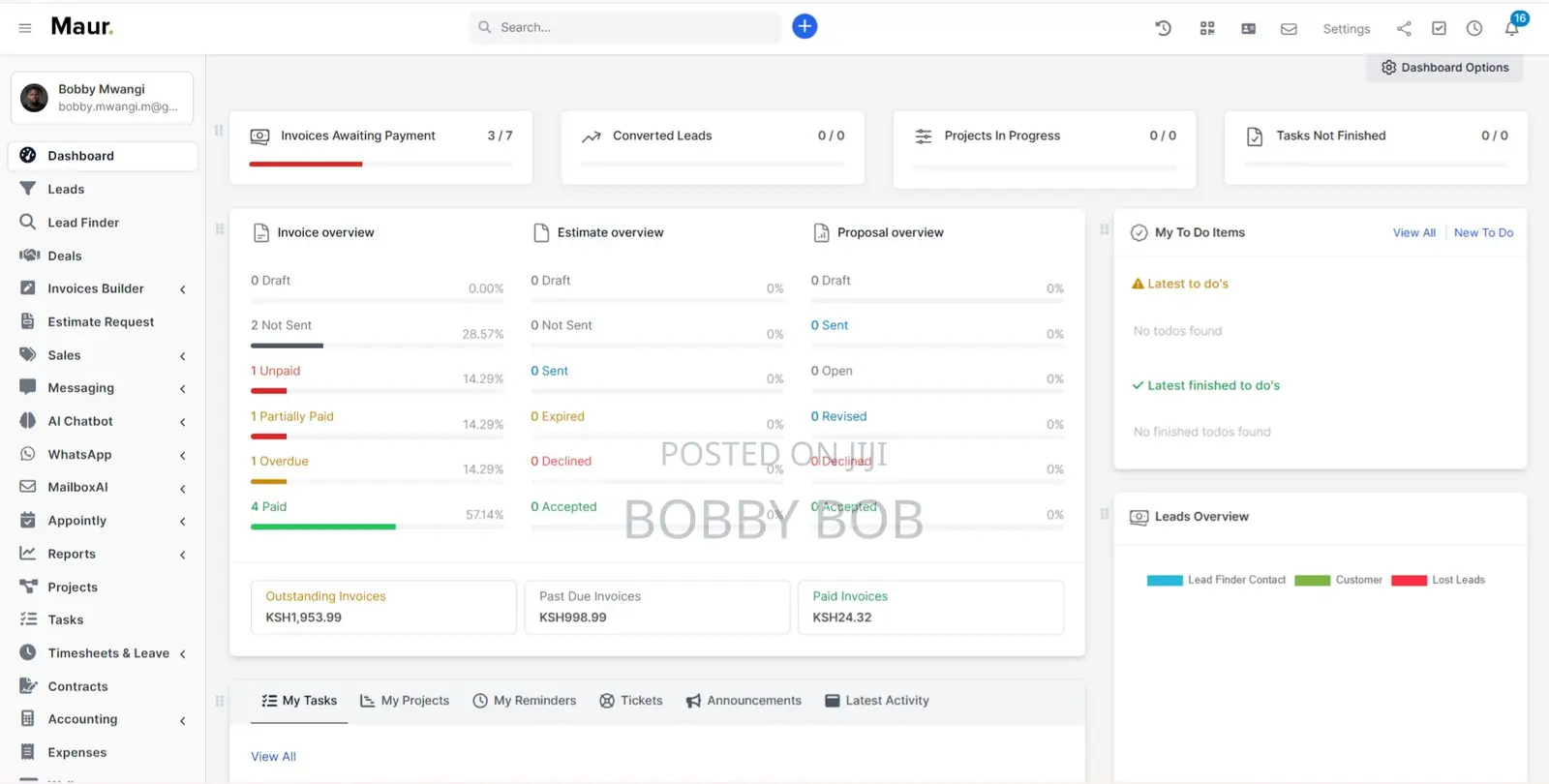This screenshot has height=784, width=1549.
Task: Open the history clock icon in header
Action: pyautogui.click(x=1164, y=28)
